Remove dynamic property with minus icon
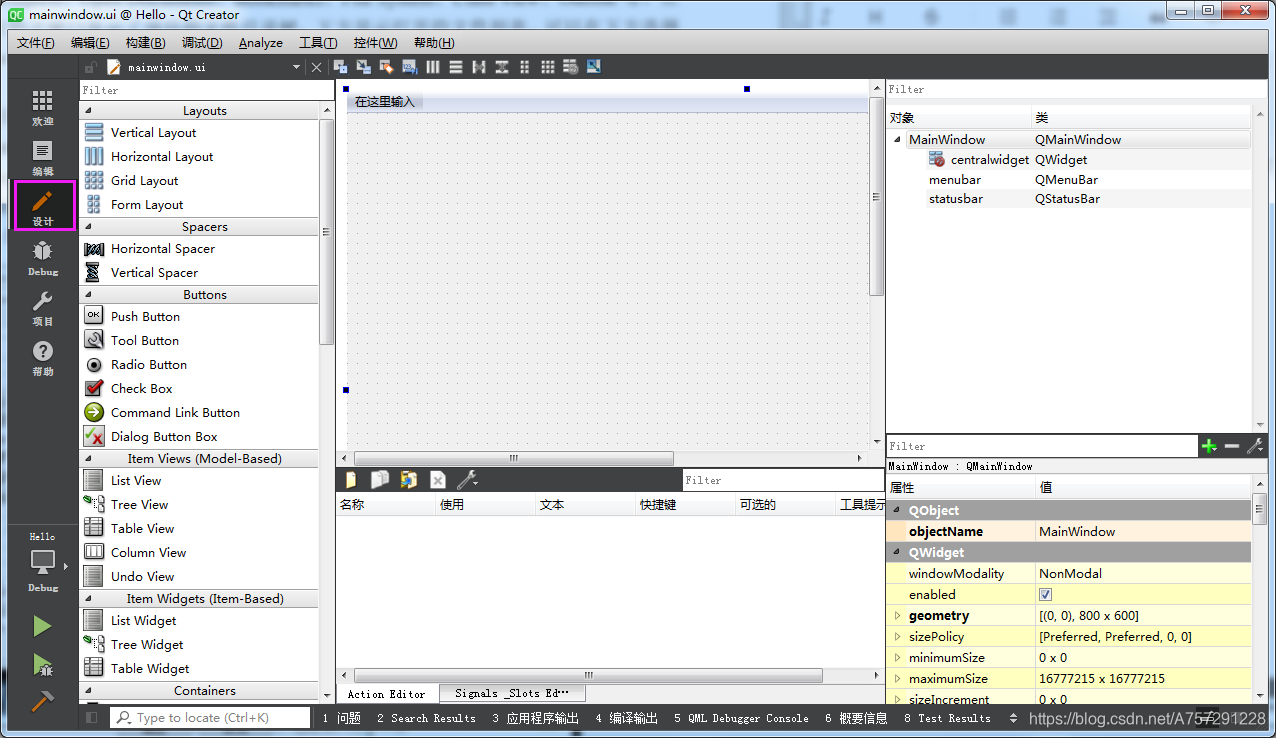This screenshot has height=738, width=1276. pos(1232,446)
